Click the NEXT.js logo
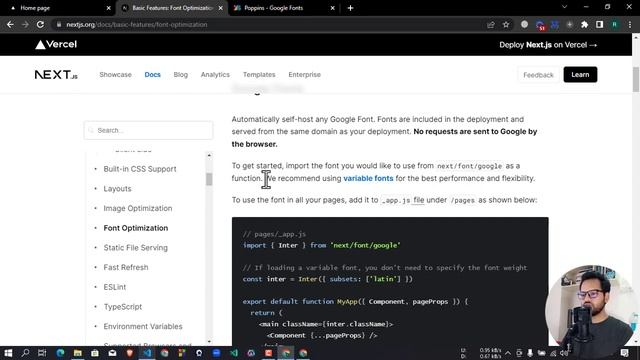This screenshot has width=640, height=360. pos(56,75)
